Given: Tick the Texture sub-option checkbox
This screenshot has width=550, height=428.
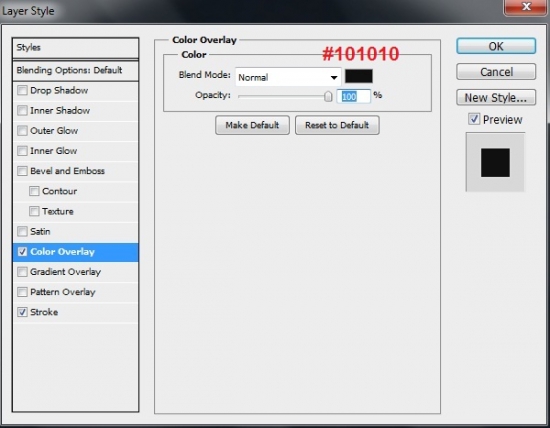Looking at the screenshot, I should (x=34, y=211).
